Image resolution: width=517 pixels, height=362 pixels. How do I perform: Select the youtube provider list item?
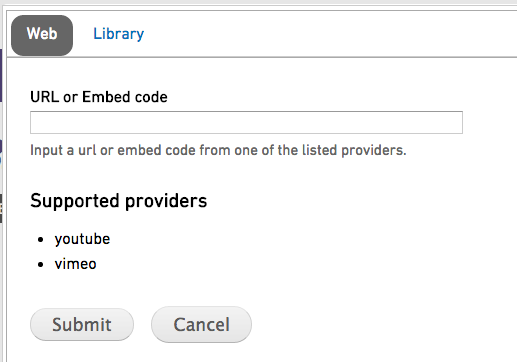[x=82, y=239]
